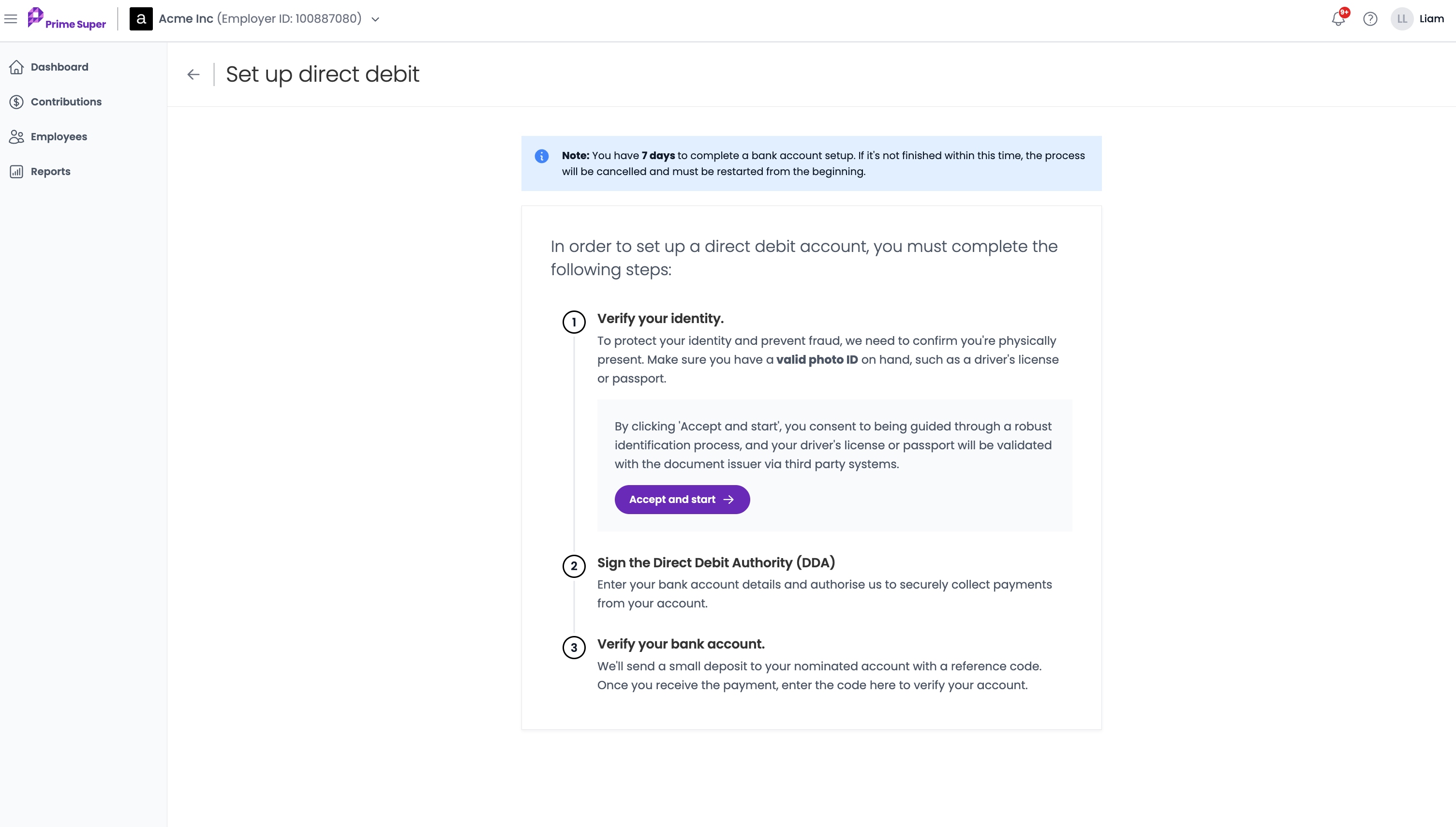The height and width of the screenshot is (827, 1456).
Task: Open the Acme Inc employer selector
Action: click(255, 19)
